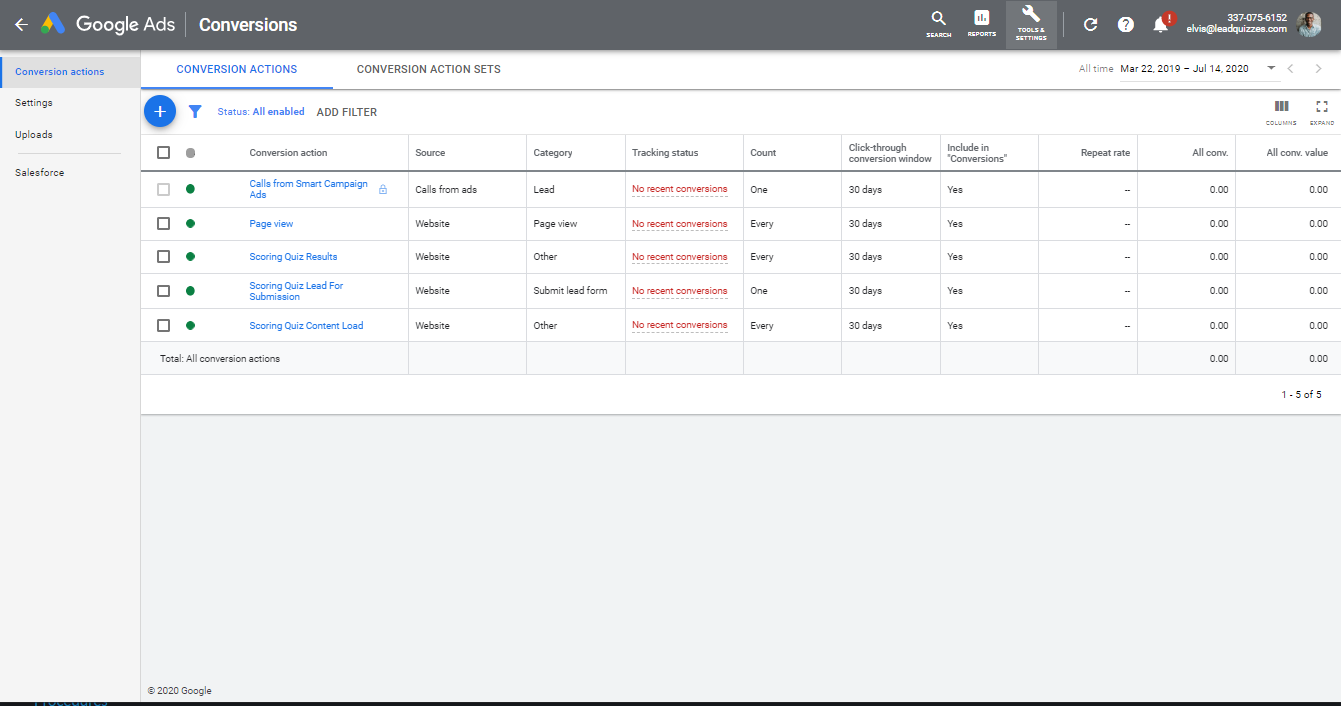The width and height of the screenshot is (1341, 706).
Task: Go to previous date range arrow
Action: coord(1291,69)
